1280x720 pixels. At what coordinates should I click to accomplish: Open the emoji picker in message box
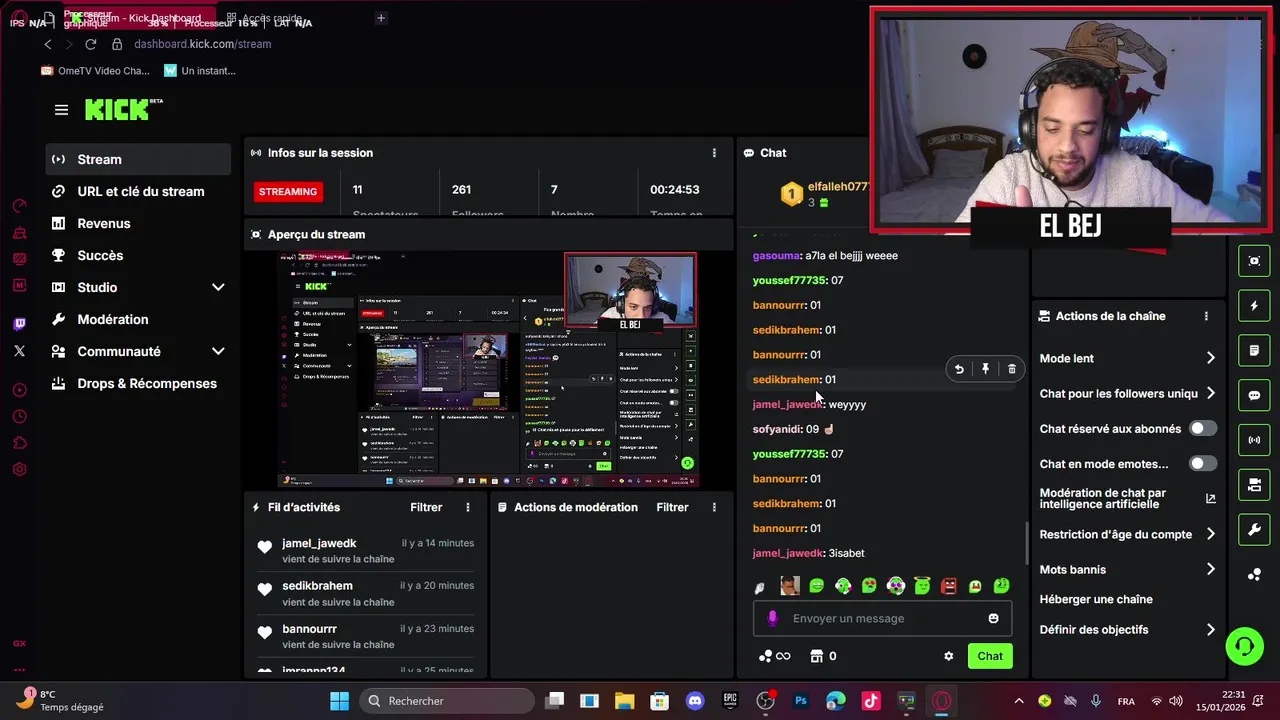click(993, 618)
